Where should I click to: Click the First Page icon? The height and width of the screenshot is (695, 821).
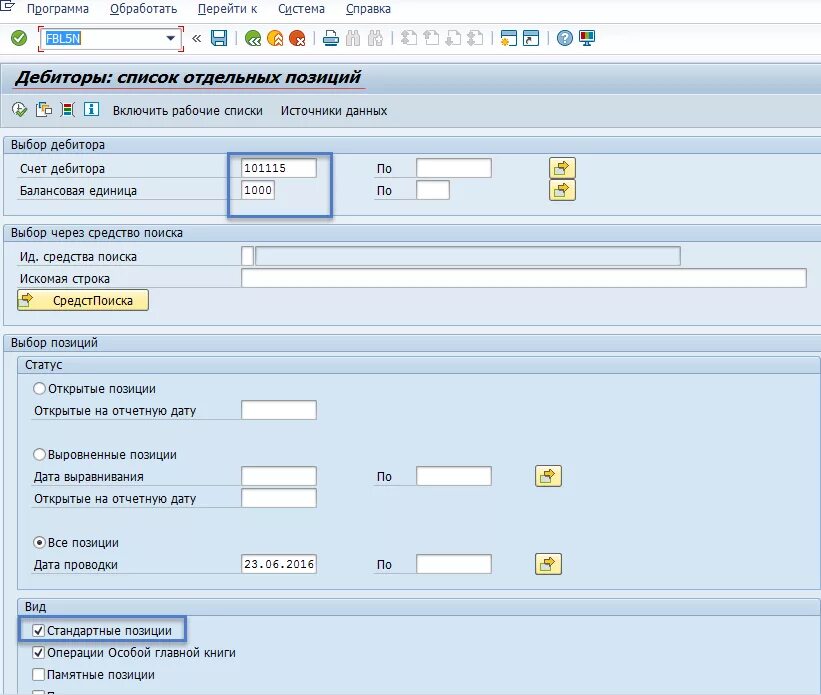[x=408, y=38]
